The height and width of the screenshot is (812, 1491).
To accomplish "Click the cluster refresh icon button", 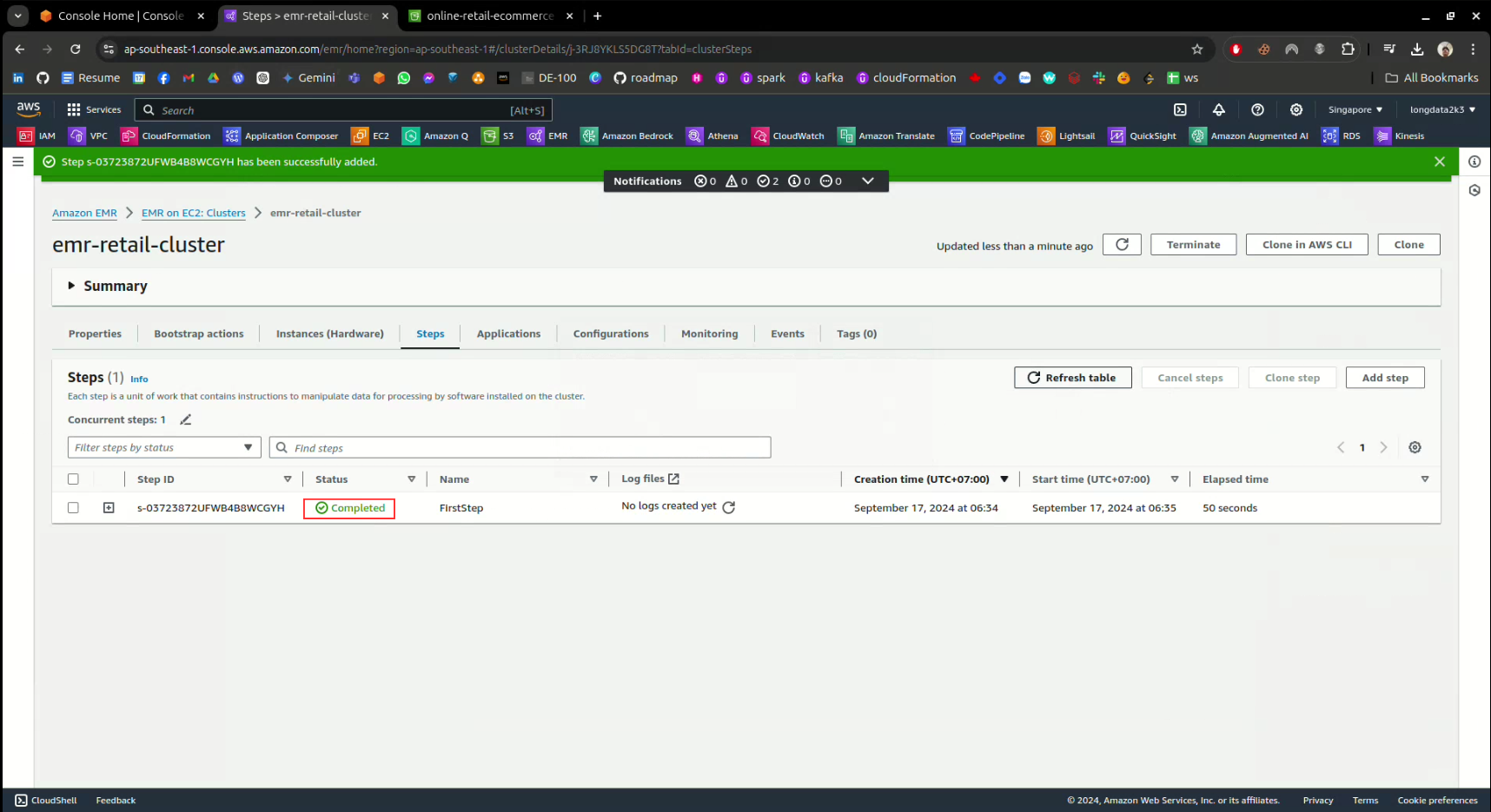I will click(x=1122, y=245).
